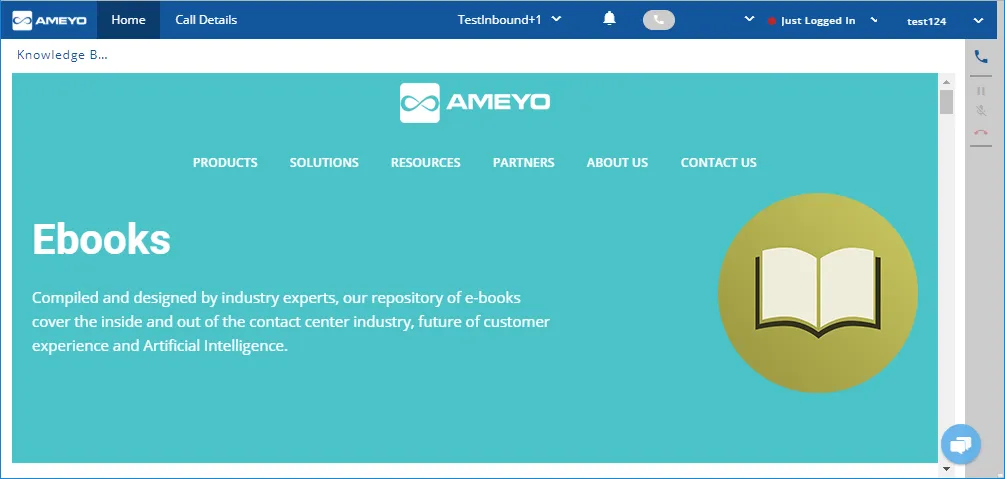Image resolution: width=1005 pixels, height=479 pixels.
Task: Click the grey phone pill in the top bar
Action: 659,20
